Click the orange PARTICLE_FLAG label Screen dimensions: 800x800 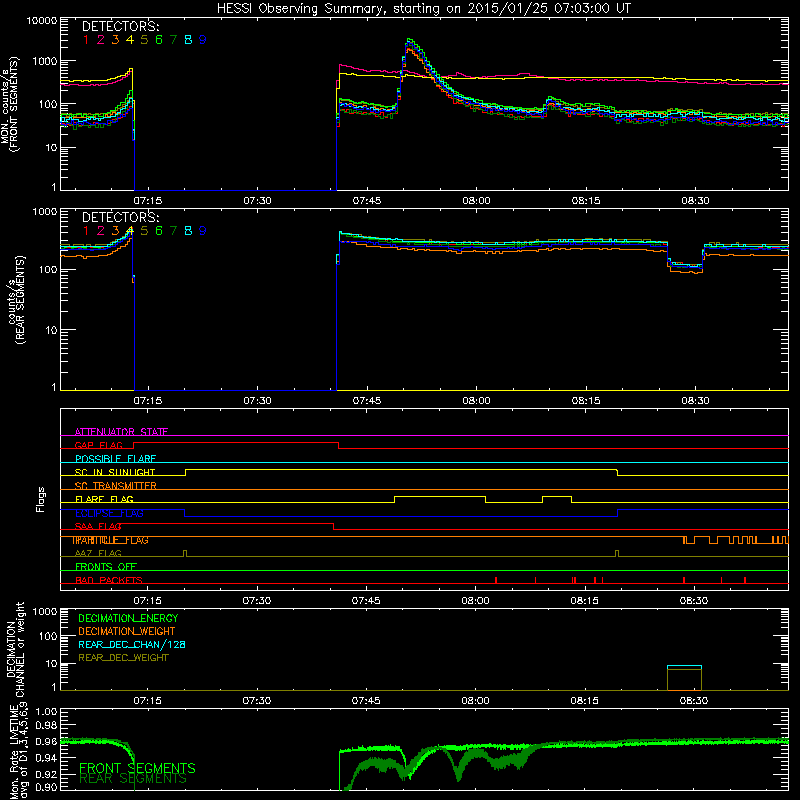coord(110,540)
